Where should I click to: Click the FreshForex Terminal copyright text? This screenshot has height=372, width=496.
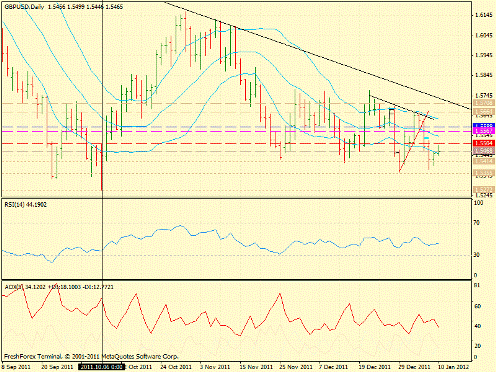point(91,356)
